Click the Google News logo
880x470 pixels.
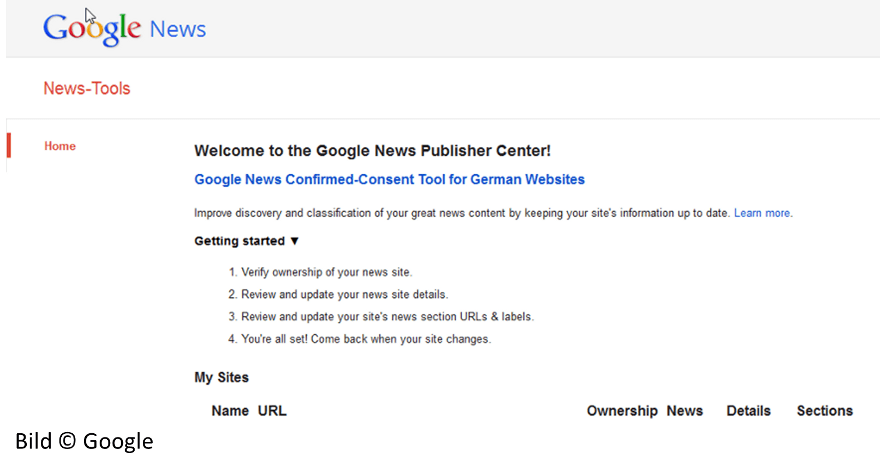pos(125,29)
